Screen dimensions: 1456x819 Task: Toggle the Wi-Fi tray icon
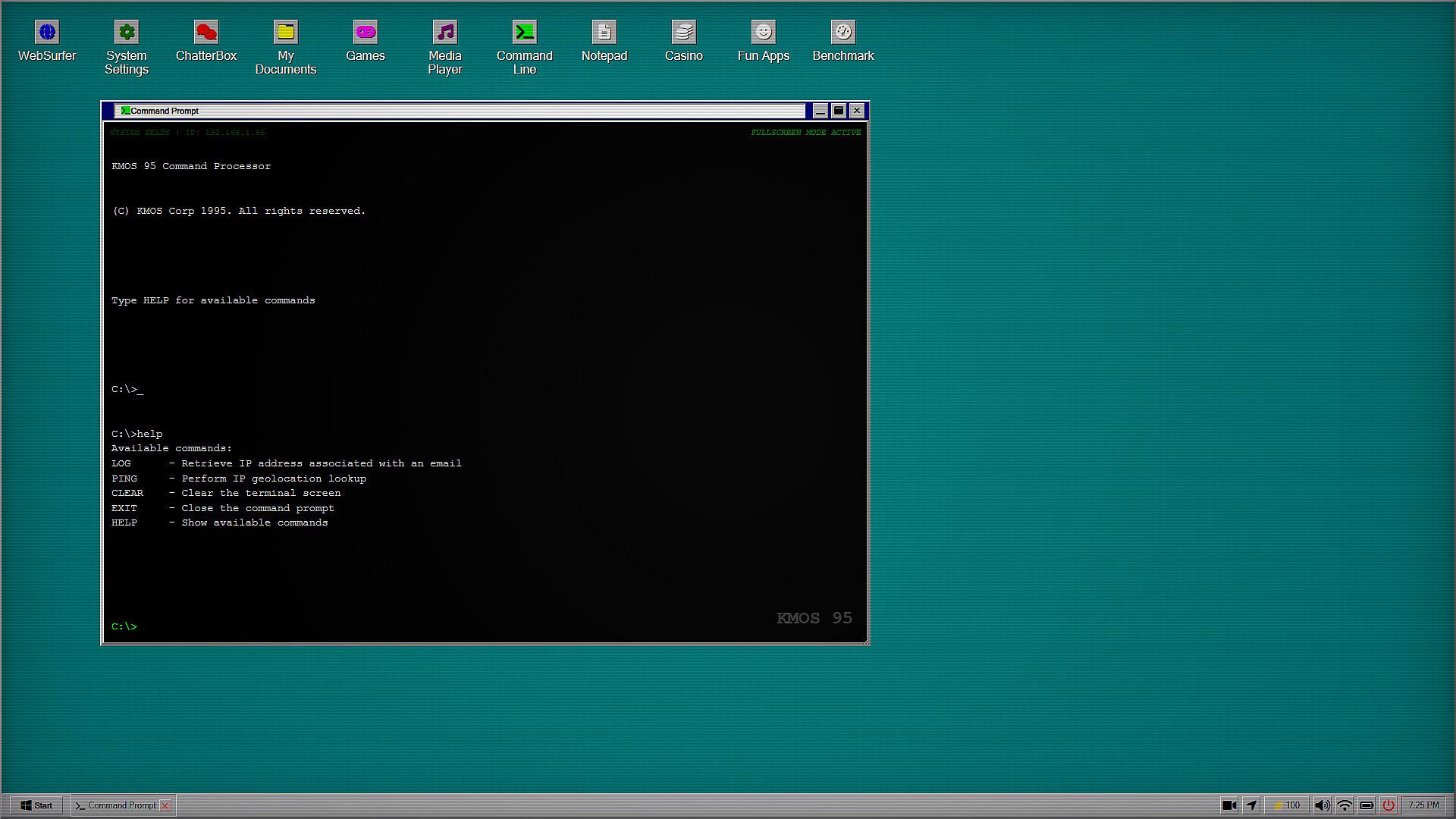tap(1345, 805)
